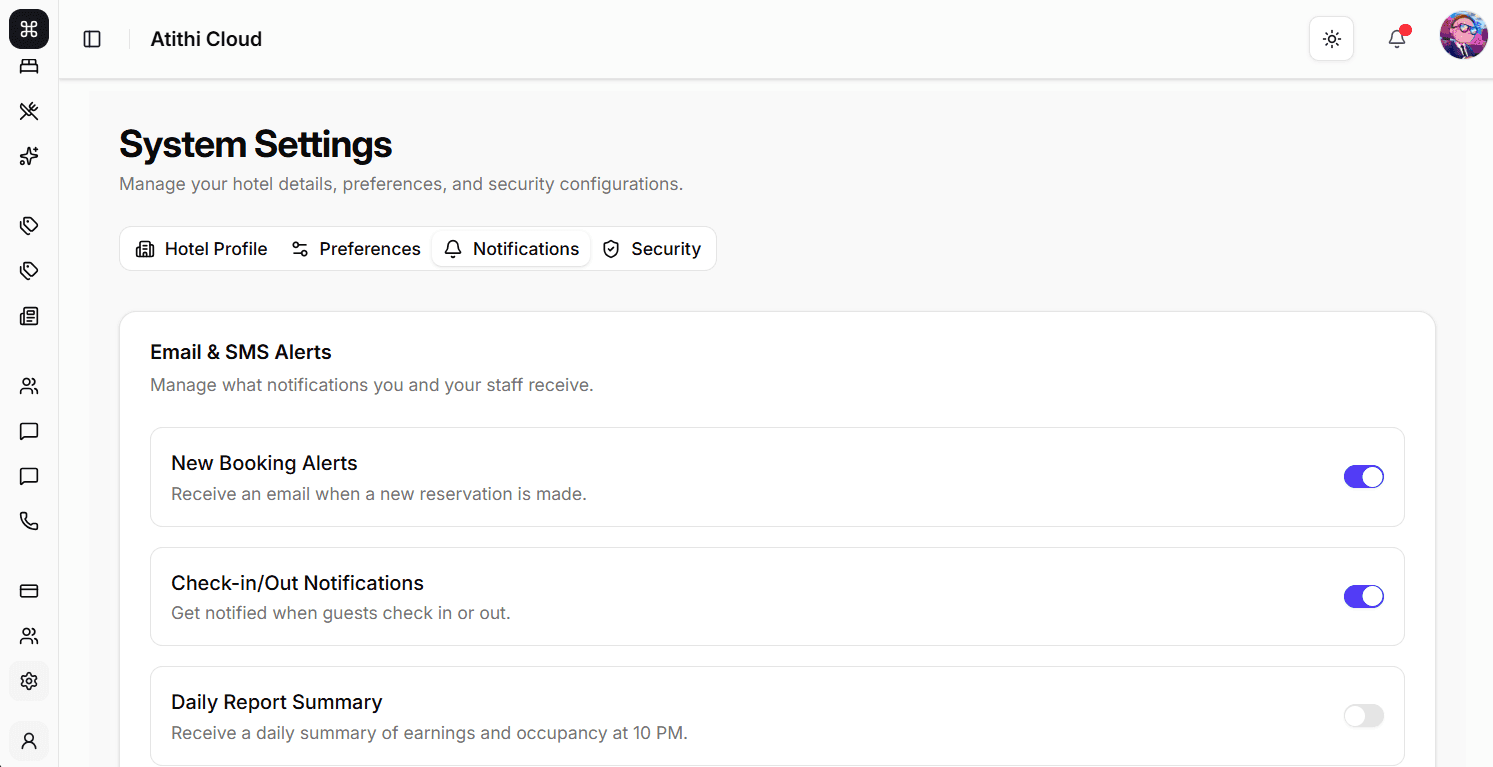1493x767 pixels.
Task: Click the Atithi Cloud app title
Action: click(x=206, y=39)
